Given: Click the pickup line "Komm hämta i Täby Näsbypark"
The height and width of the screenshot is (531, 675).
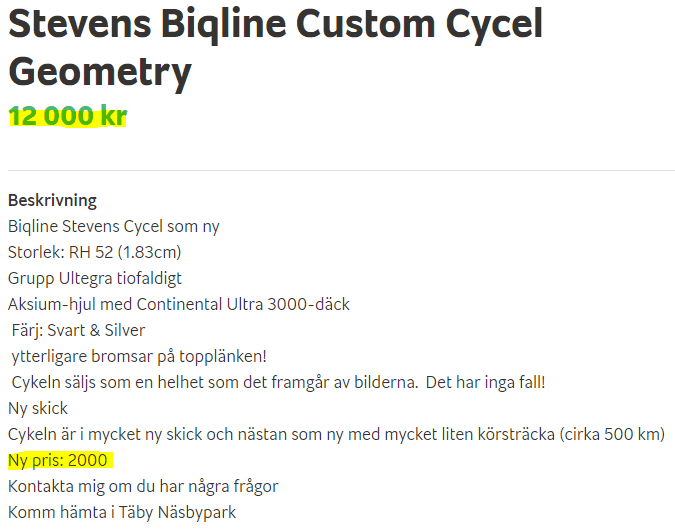Looking at the screenshot, I should tap(122, 512).
